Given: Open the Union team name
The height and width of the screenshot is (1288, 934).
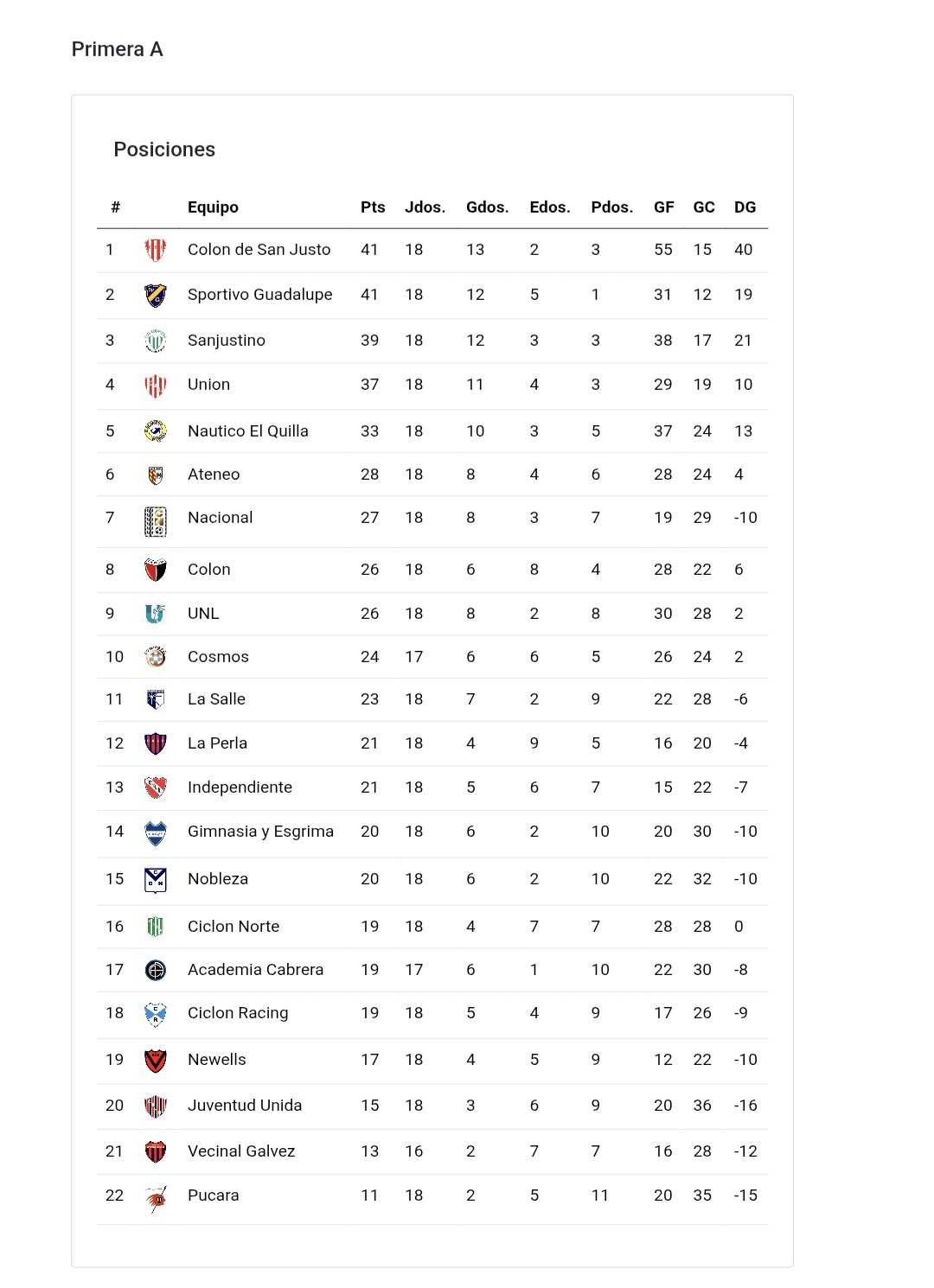Looking at the screenshot, I should pyautogui.click(x=209, y=385).
